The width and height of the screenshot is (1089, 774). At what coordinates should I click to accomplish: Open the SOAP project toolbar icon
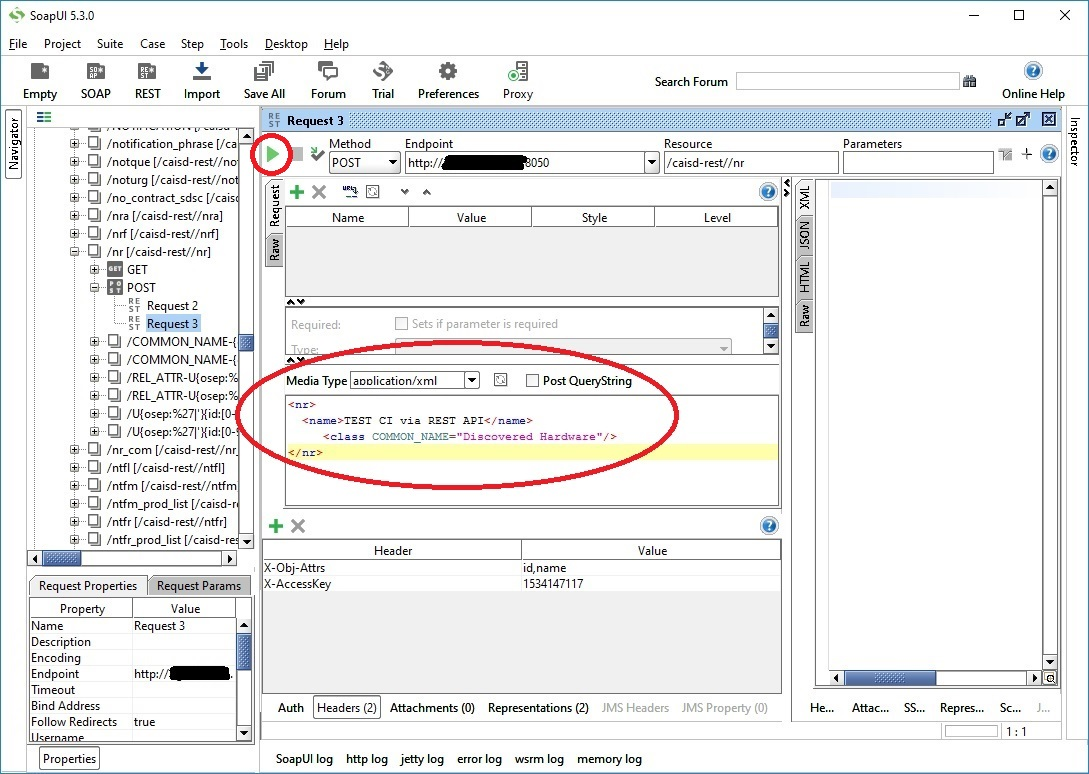[x=96, y=72]
